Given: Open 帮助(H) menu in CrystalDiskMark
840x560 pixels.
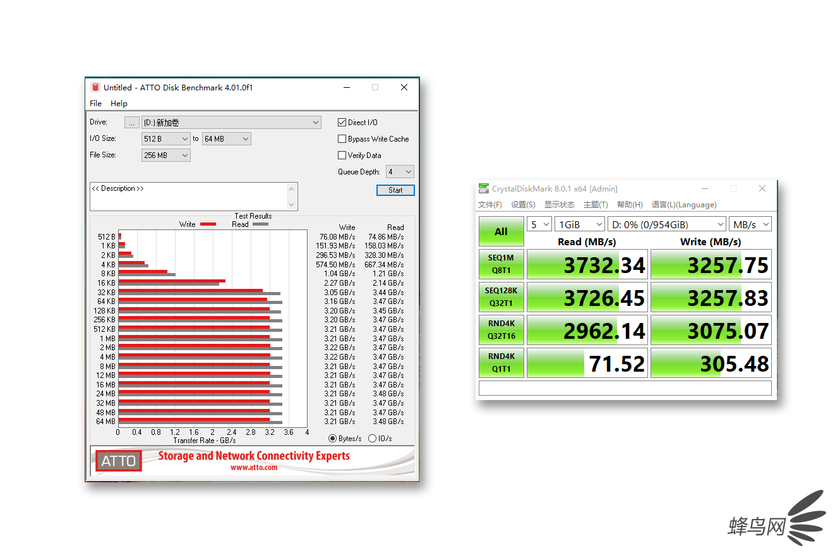Looking at the screenshot, I should [630, 205].
